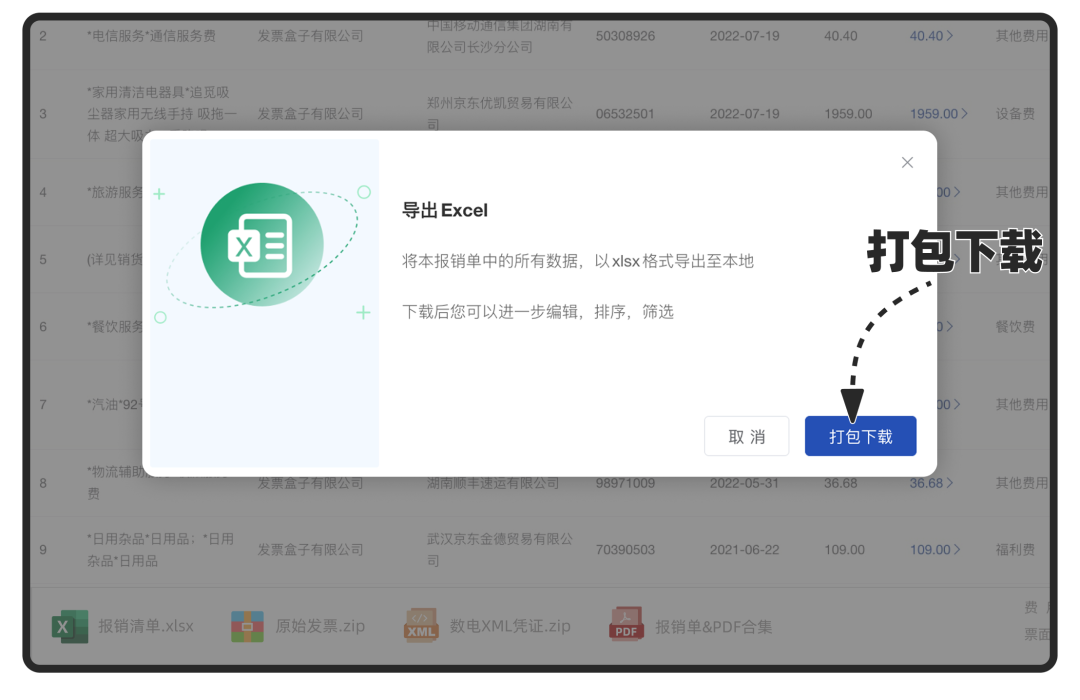The image size is (1080, 700).
Task: Click 设备费 category cell
Action: pyautogui.click(x=1015, y=114)
